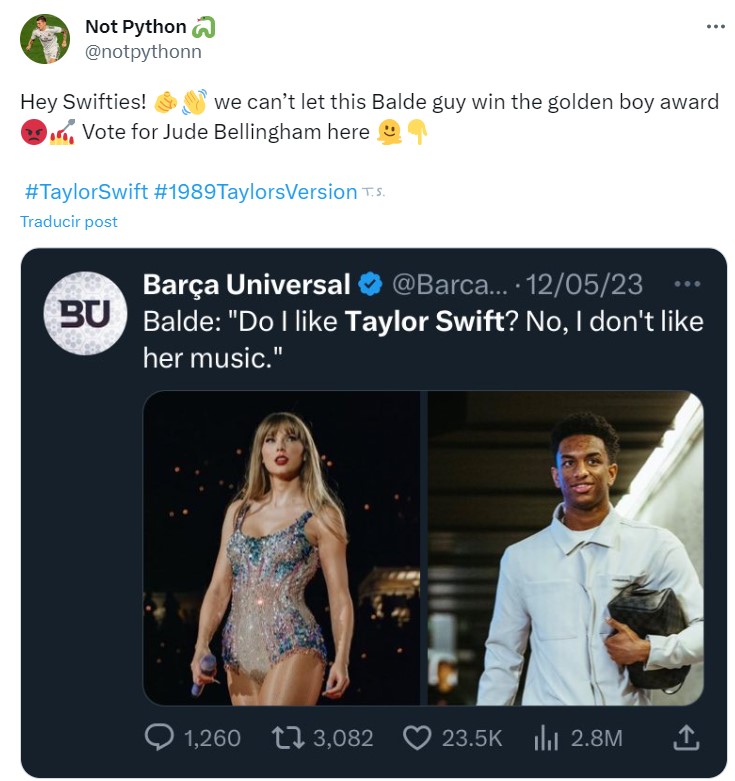The image size is (735, 781).
Task: Click the repost arrows icon
Action: (x=288, y=738)
